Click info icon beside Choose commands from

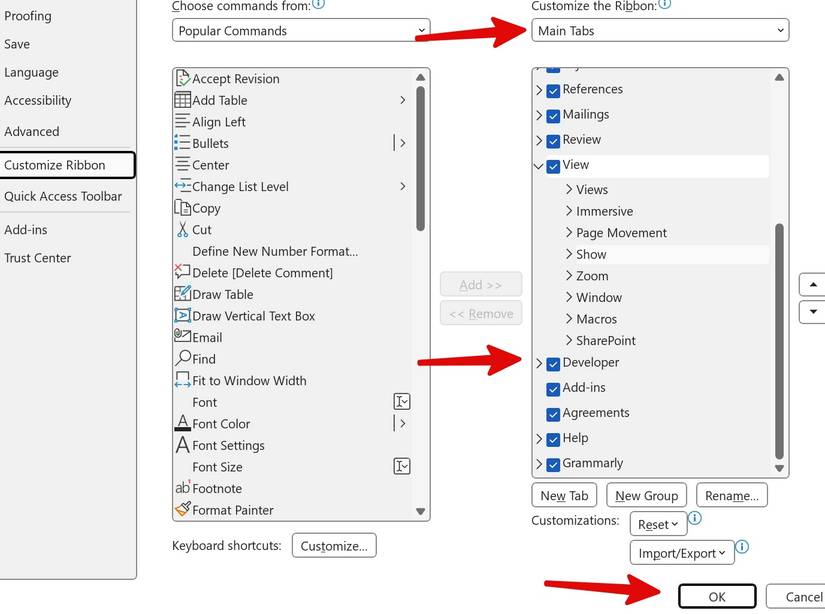coord(318,4)
